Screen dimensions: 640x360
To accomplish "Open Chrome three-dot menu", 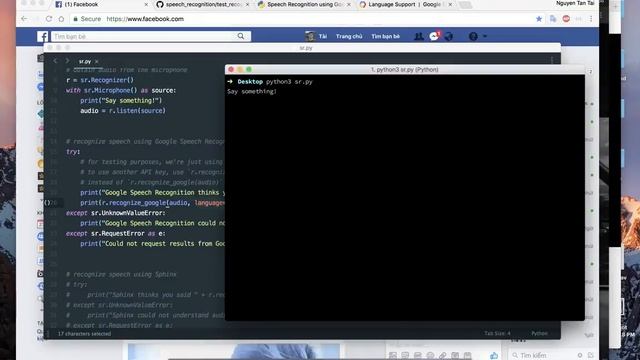I will click(591, 19).
